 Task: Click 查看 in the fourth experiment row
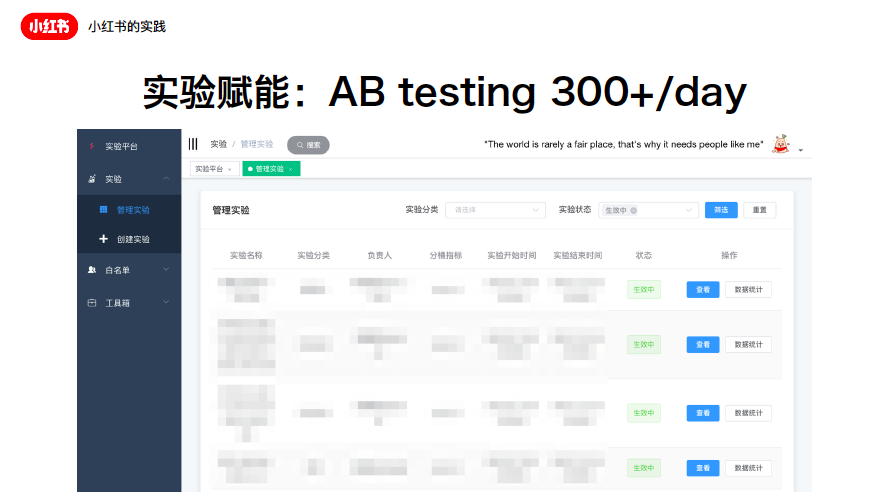click(703, 468)
